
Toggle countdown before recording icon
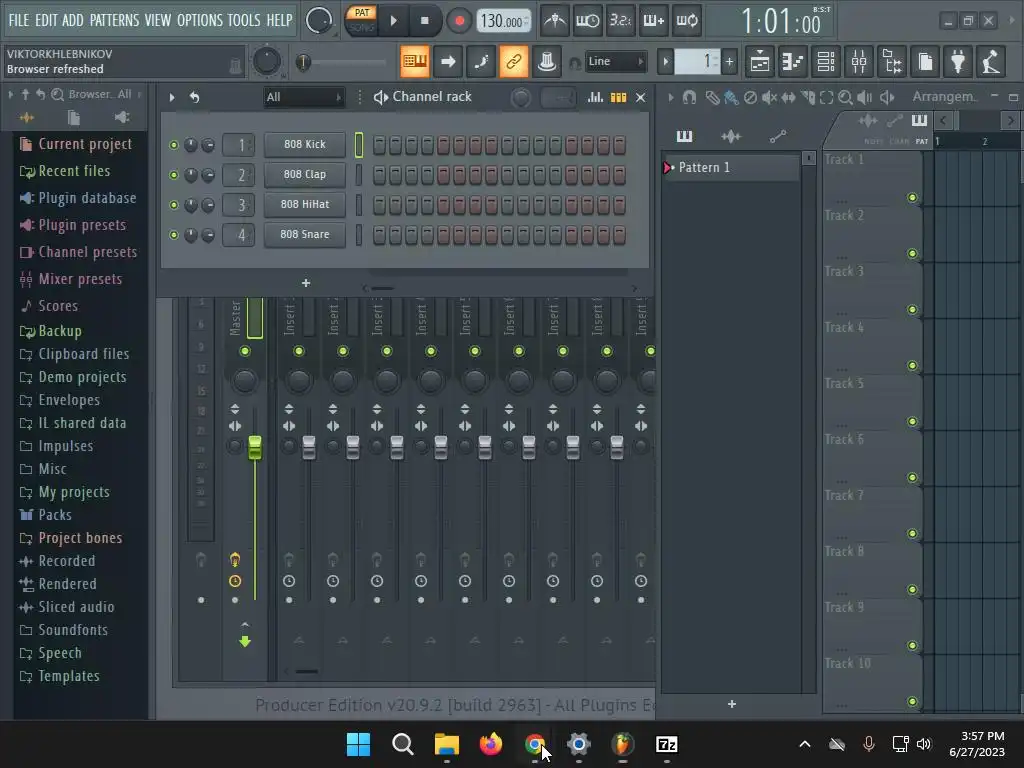620,21
